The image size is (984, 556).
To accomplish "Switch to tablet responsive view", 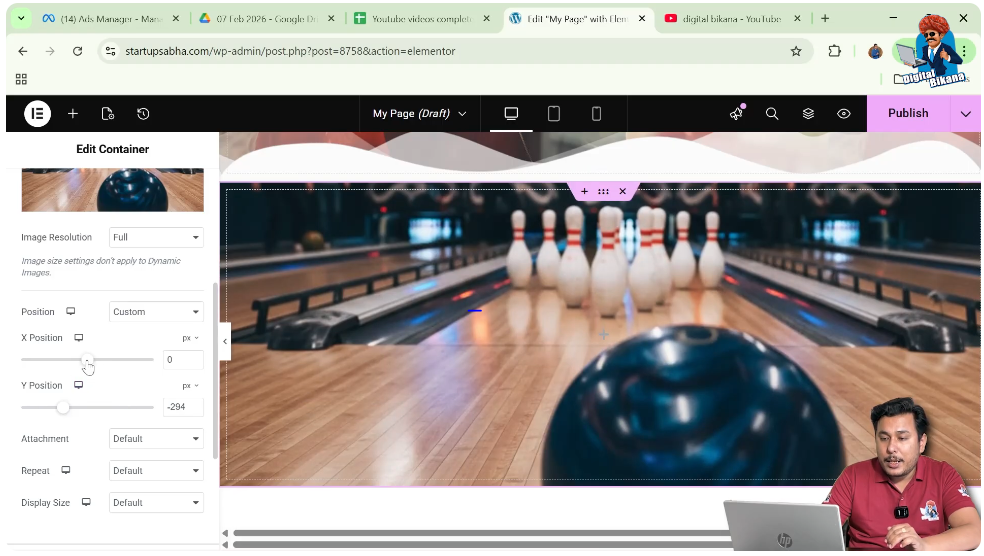I will [554, 114].
